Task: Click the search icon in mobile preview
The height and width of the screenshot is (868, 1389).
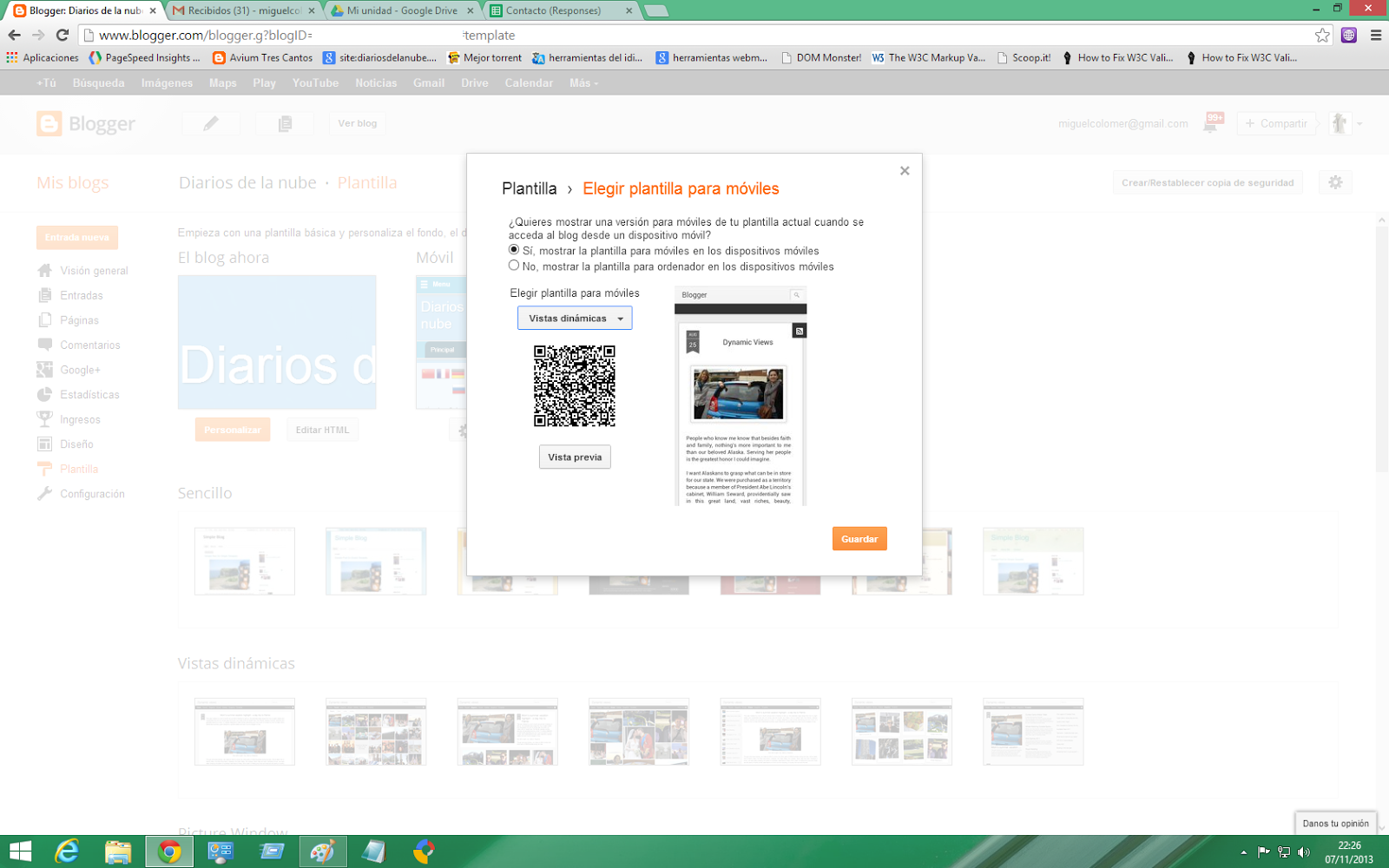Action: coord(796,295)
